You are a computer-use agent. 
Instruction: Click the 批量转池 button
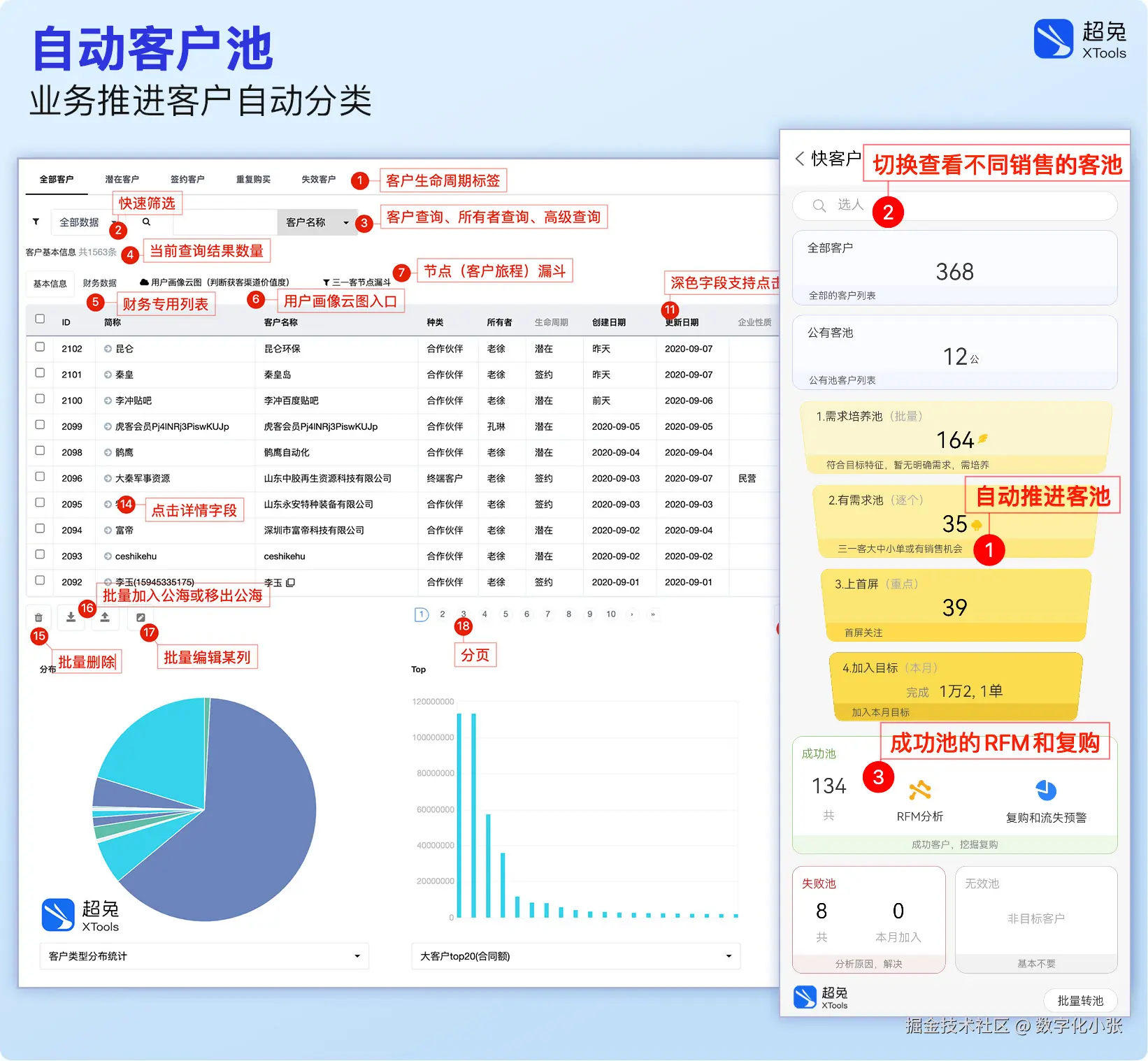click(x=1080, y=1000)
